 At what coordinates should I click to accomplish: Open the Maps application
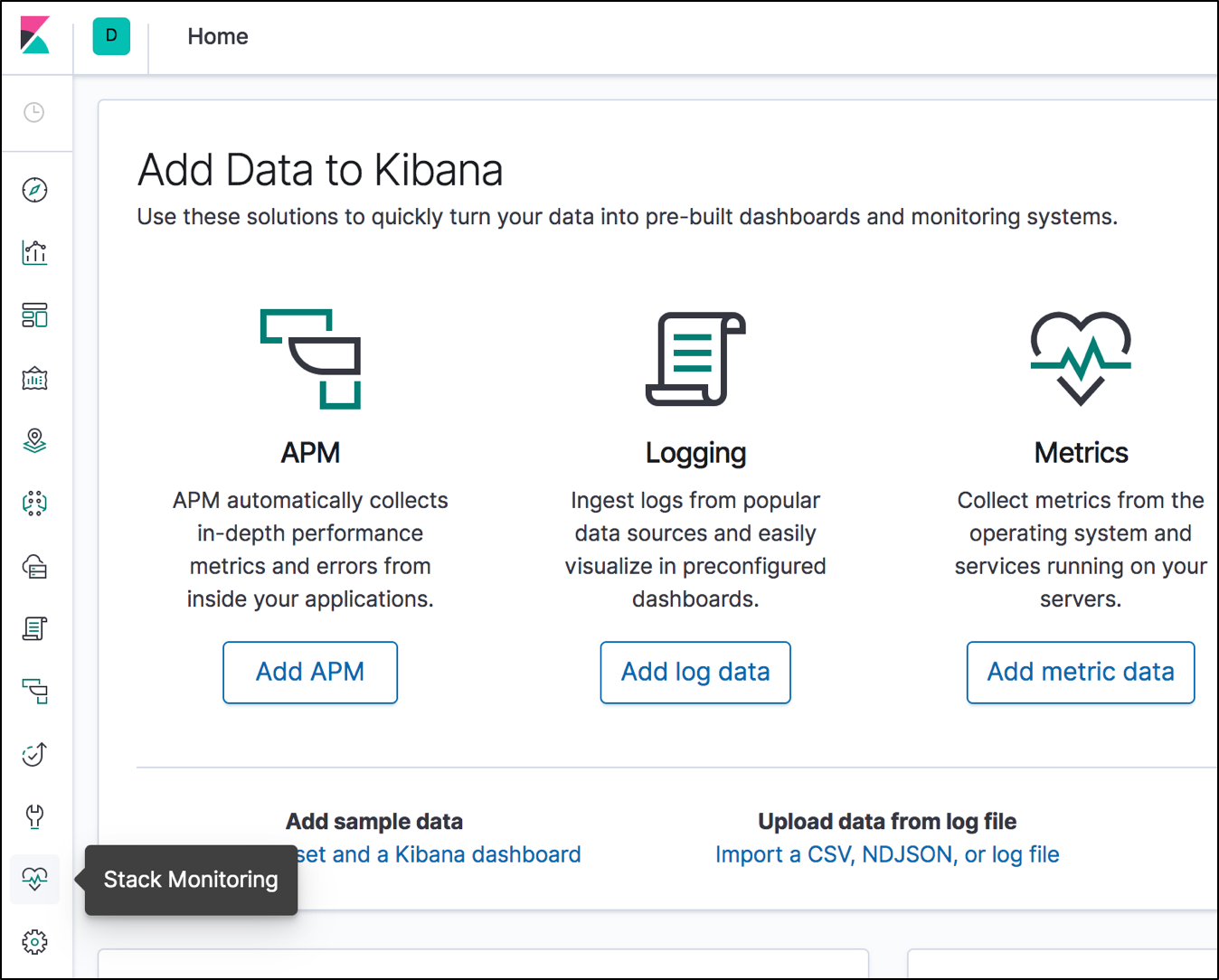coord(33,440)
